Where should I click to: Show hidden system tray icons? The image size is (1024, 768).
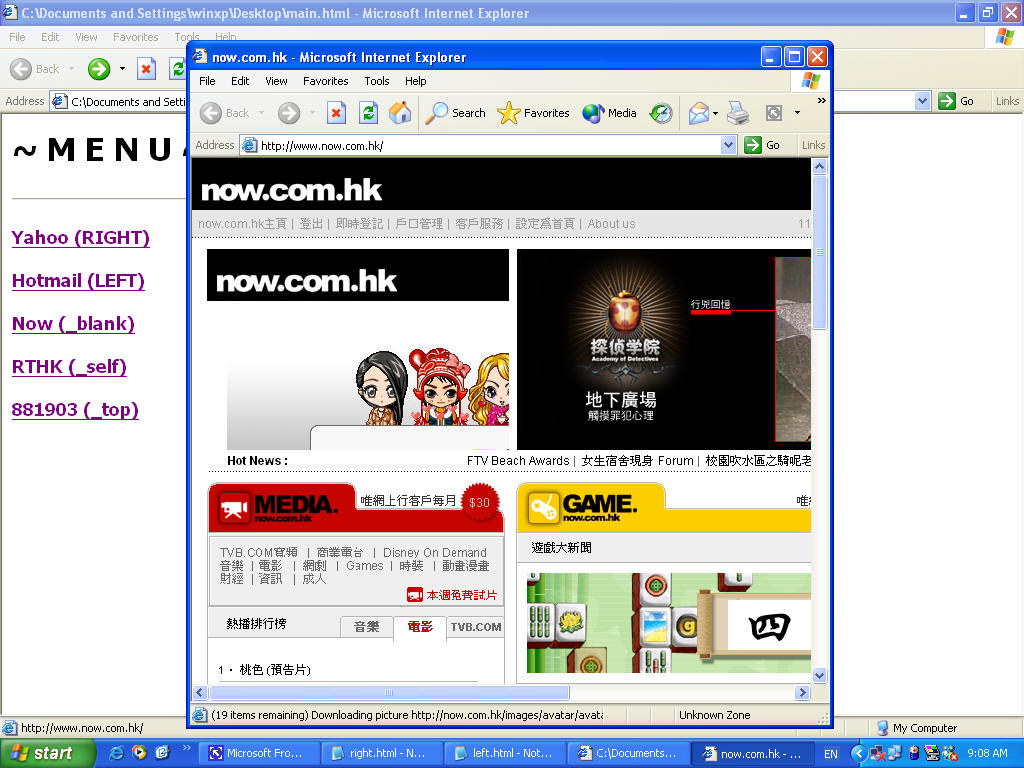coord(858,754)
